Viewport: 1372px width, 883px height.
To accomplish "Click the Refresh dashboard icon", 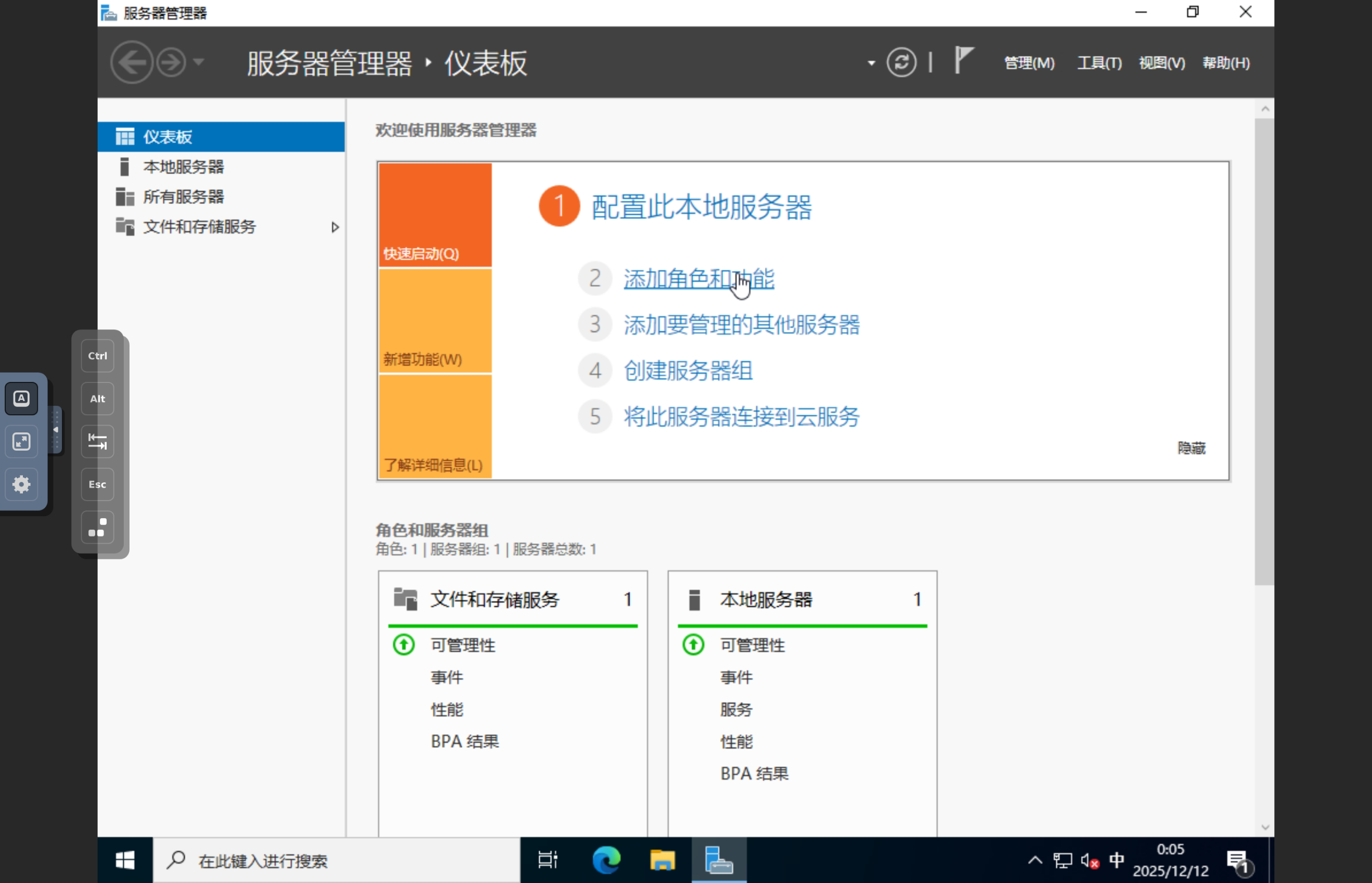I will pyautogui.click(x=901, y=62).
